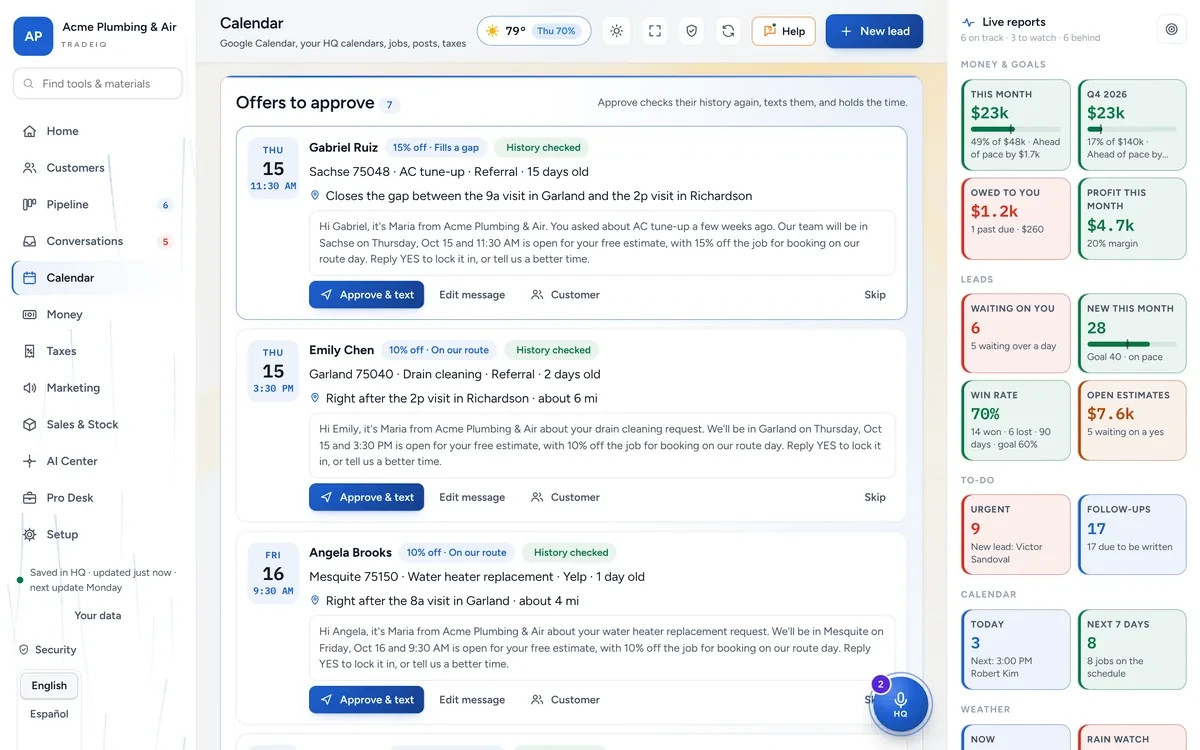
Task: Edit message for Gabriel Ruiz
Action: pyautogui.click(x=472, y=295)
